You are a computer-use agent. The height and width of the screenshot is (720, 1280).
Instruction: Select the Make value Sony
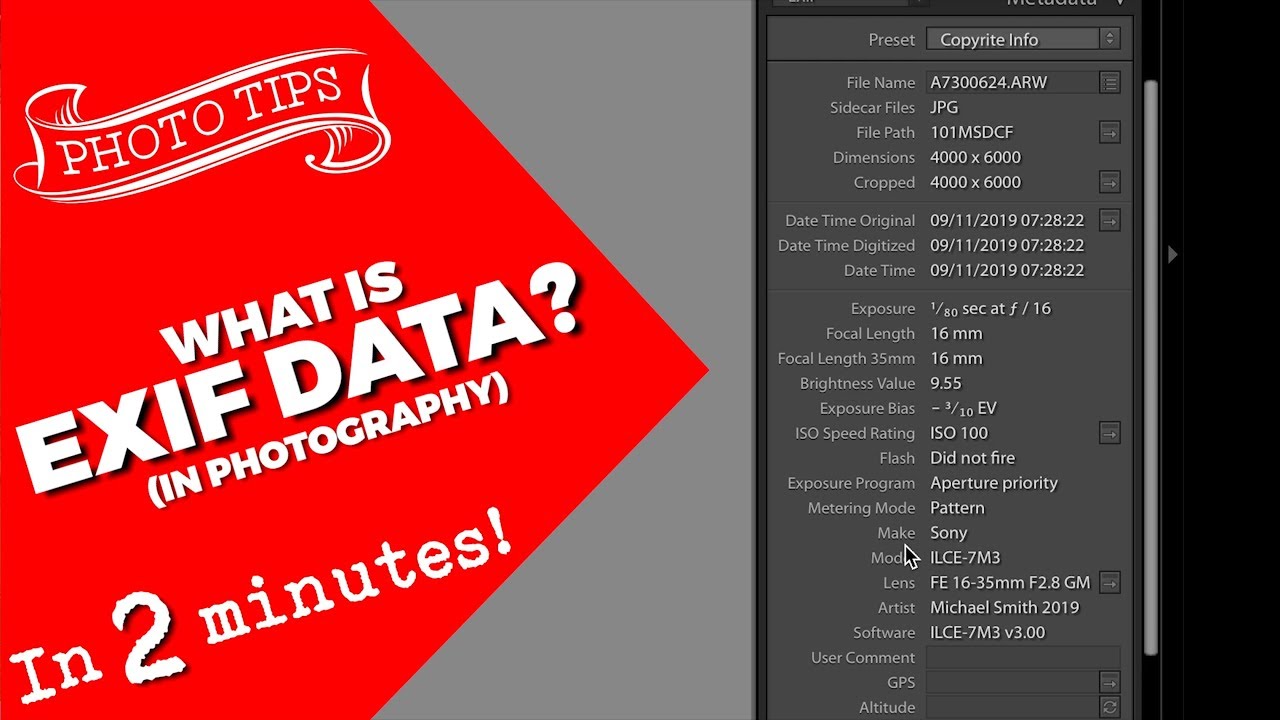(948, 533)
